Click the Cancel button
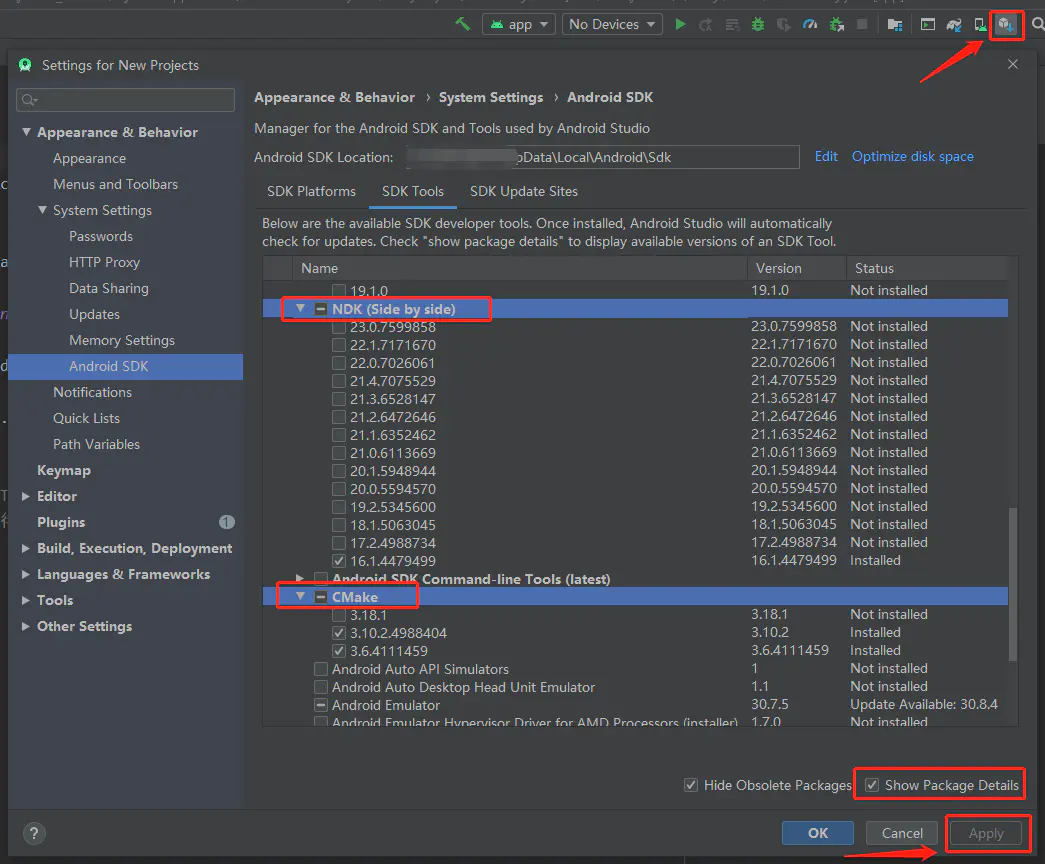The height and width of the screenshot is (864, 1045). point(902,833)
